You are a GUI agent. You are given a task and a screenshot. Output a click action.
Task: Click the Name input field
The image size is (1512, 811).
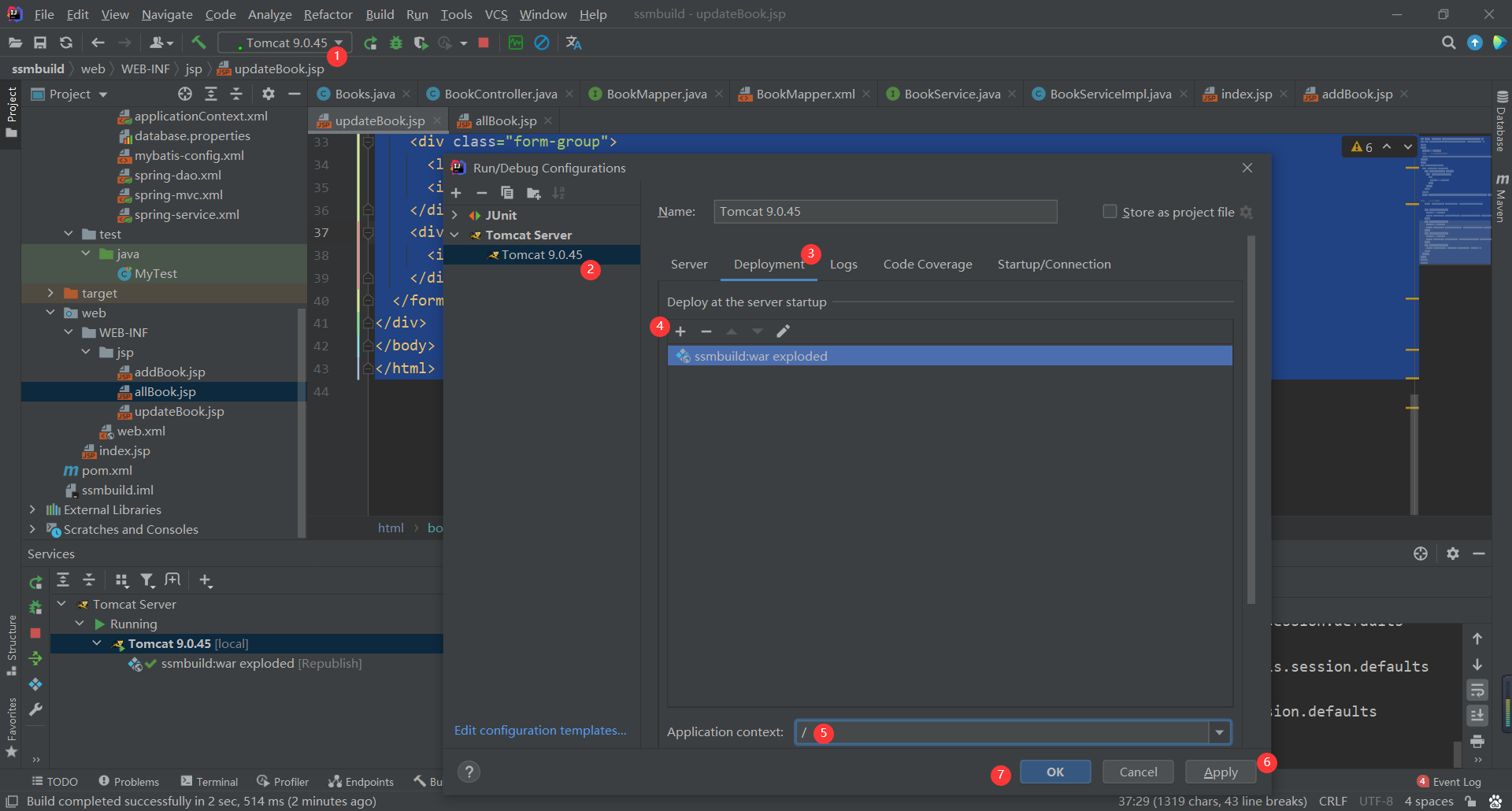(885, 211)
